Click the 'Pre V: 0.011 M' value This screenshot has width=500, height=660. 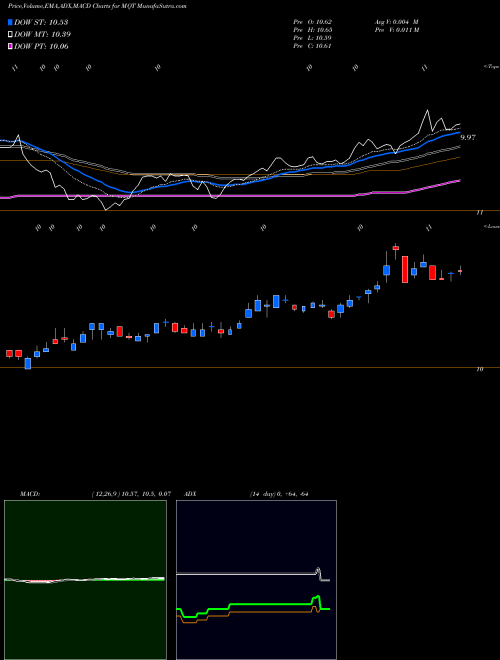point(396,30)
